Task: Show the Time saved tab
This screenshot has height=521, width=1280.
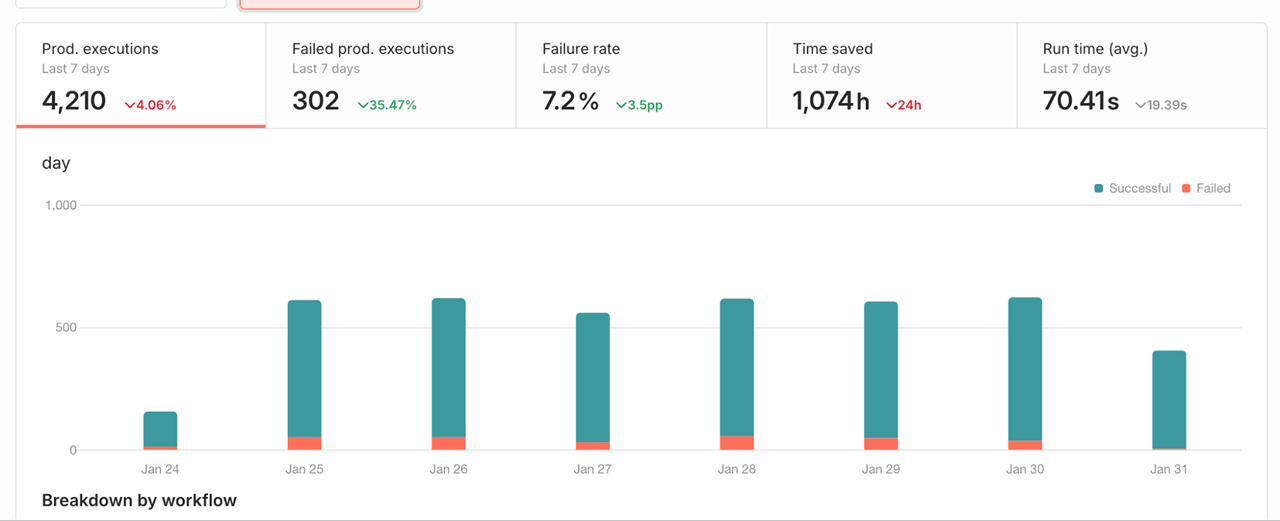Action: point(891,76)
